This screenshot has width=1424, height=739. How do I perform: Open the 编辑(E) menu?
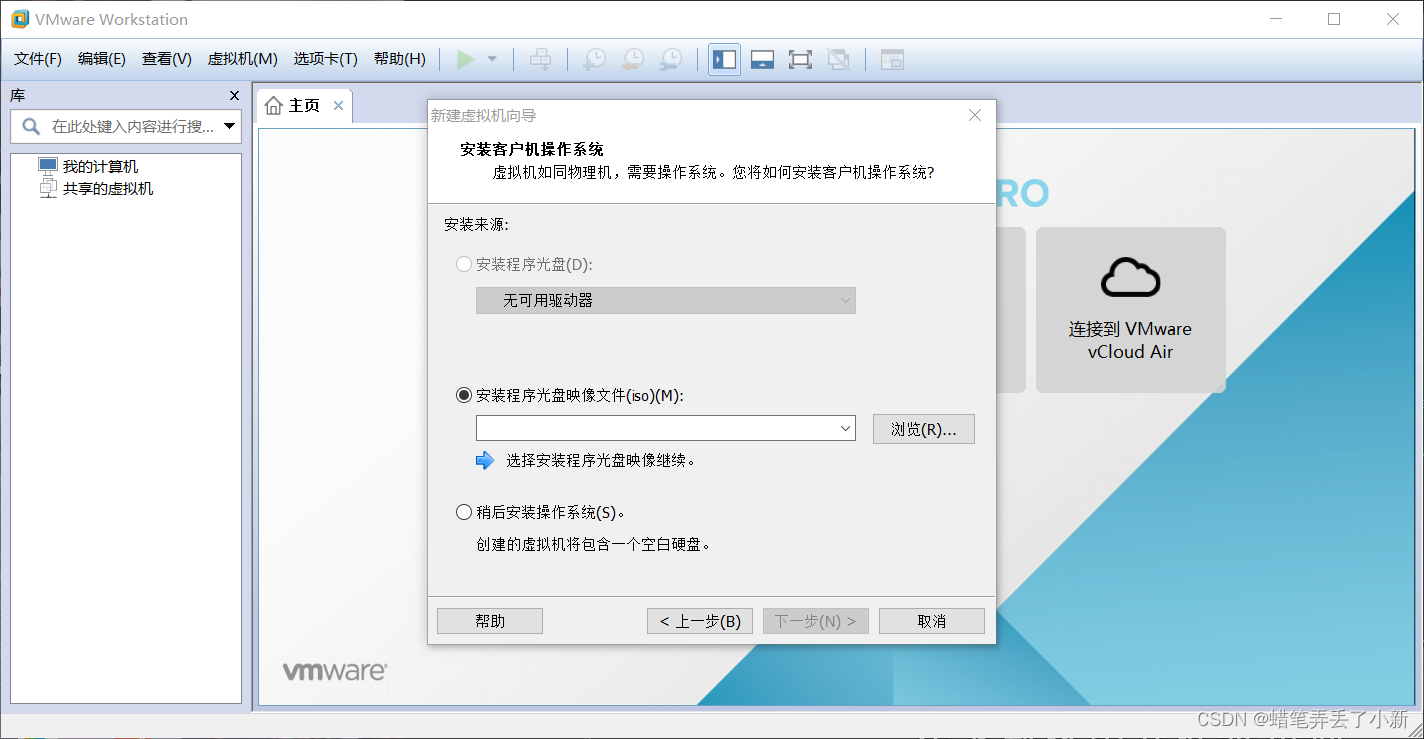click(x=102, y=59)
